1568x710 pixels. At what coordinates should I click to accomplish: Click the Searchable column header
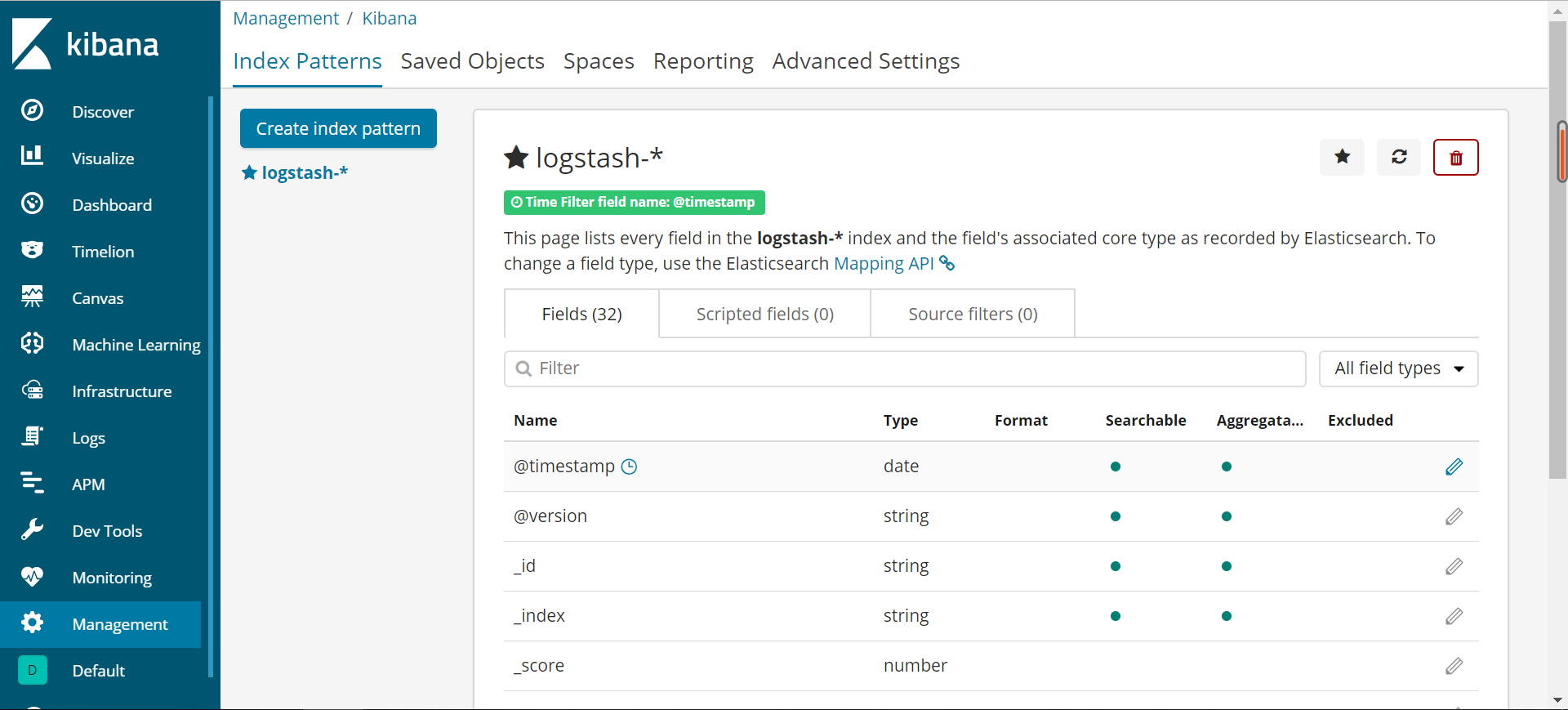pos(1146,420)
